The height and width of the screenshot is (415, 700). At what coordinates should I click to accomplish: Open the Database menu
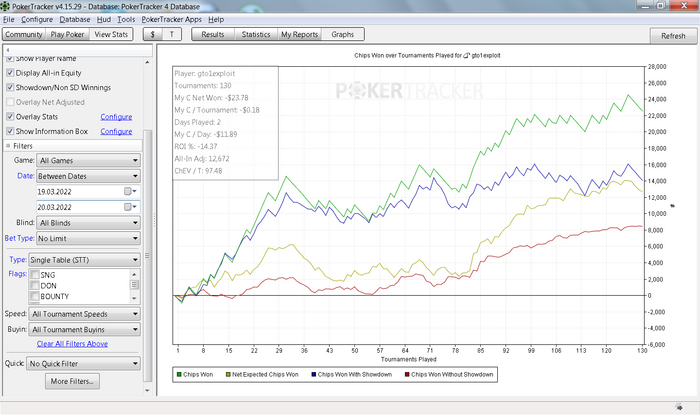pyautogui.click(x=75, y=20)
